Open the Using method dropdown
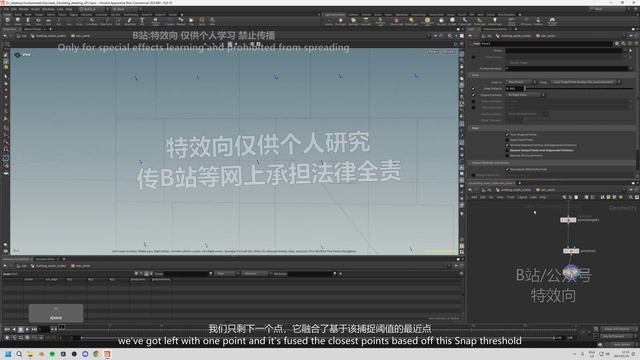This screenshot has height=360, width=640. [585, 82]
